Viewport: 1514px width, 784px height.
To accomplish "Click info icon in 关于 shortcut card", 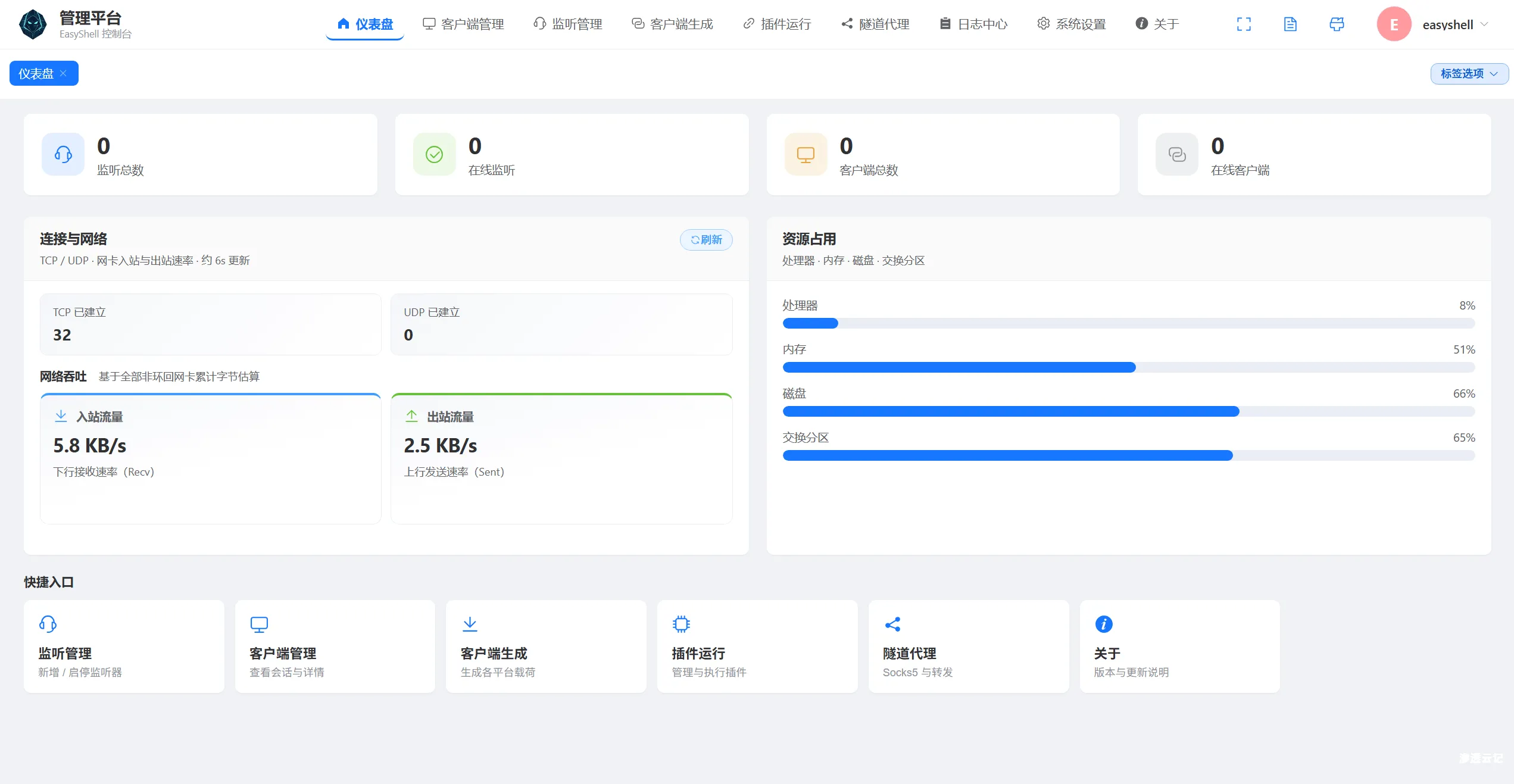I will click(x=1104, y=624).
